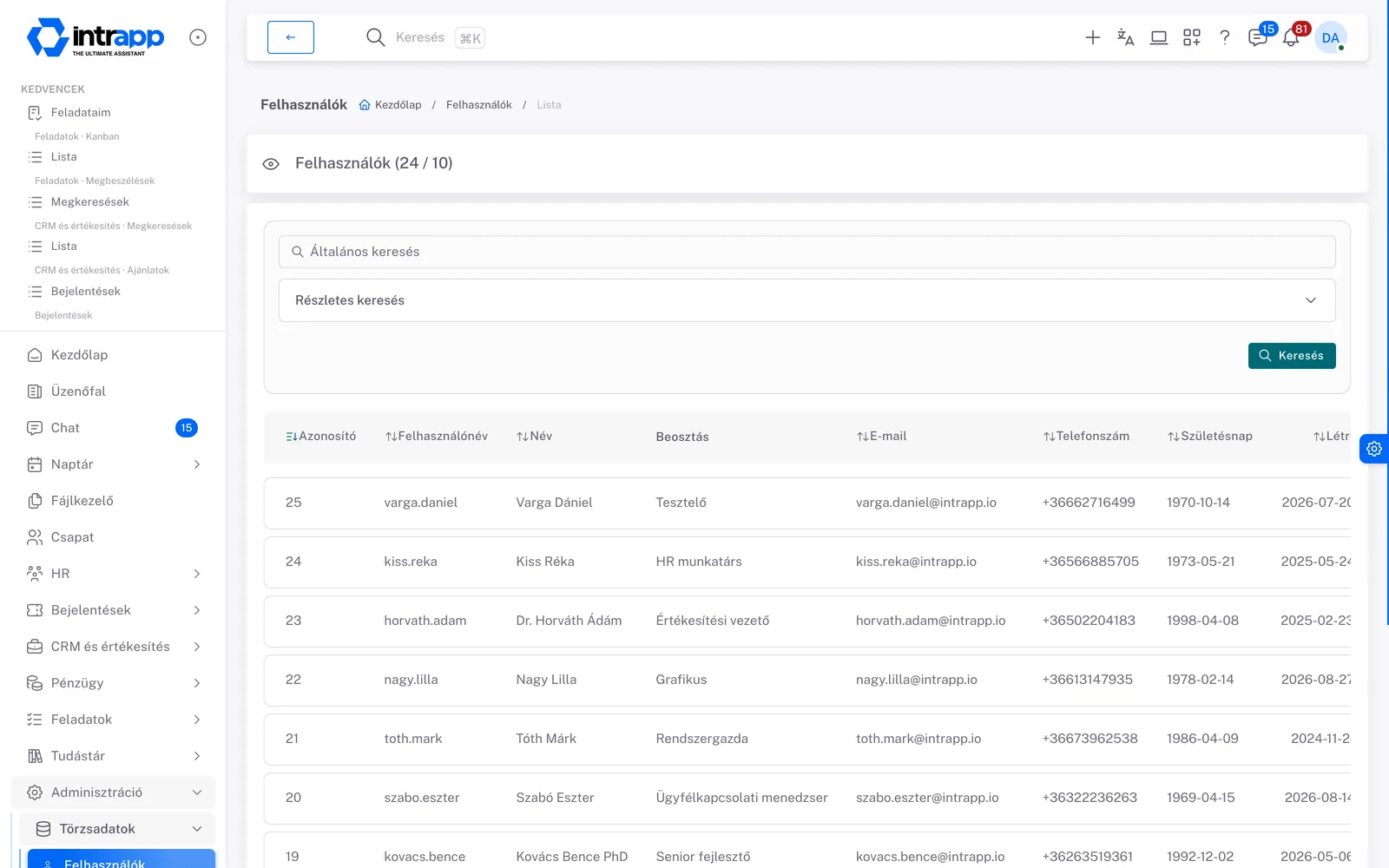Expand Naptár submenu chevron

[197, 464]
